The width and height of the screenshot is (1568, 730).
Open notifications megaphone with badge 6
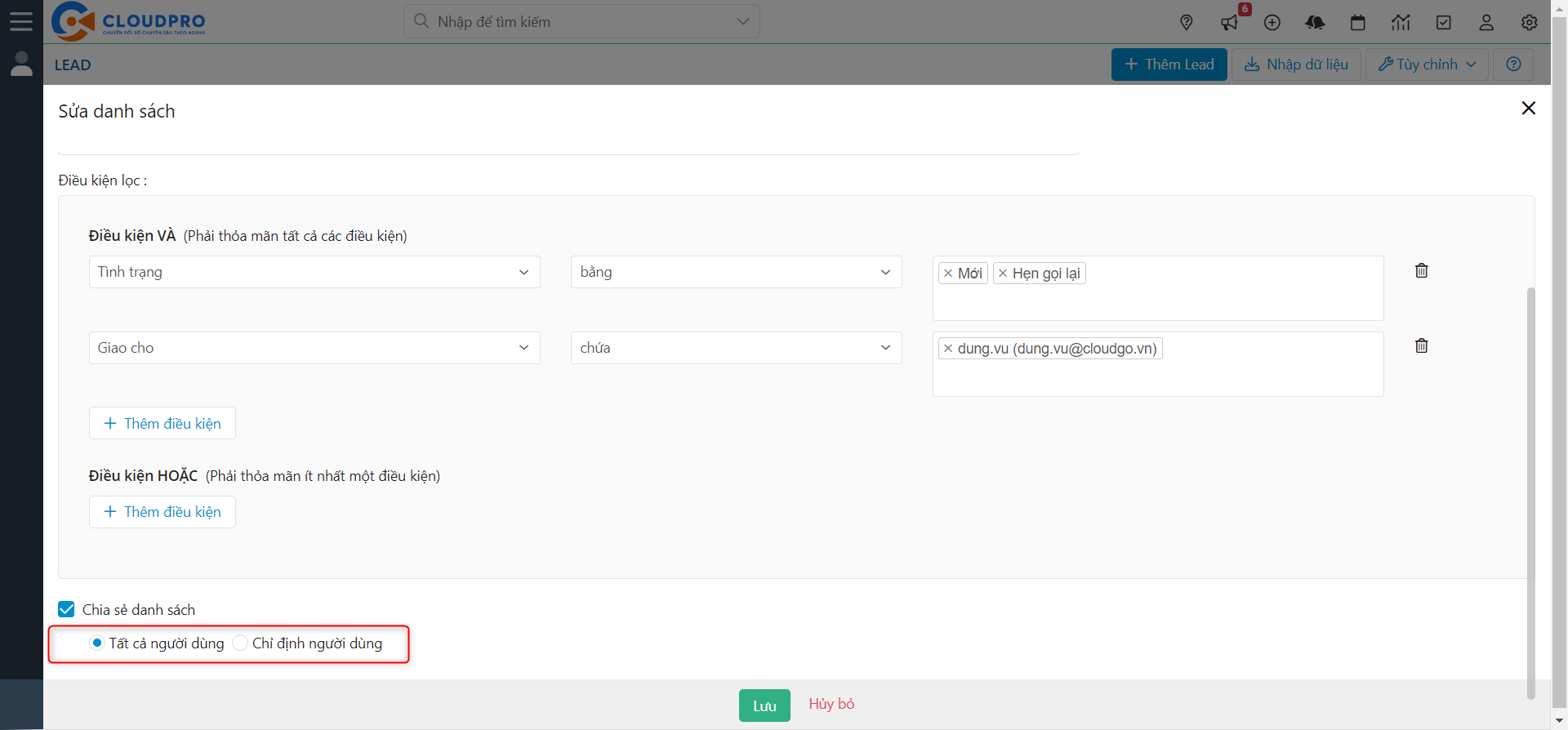pyautogui.click(x=1230, y=23)
